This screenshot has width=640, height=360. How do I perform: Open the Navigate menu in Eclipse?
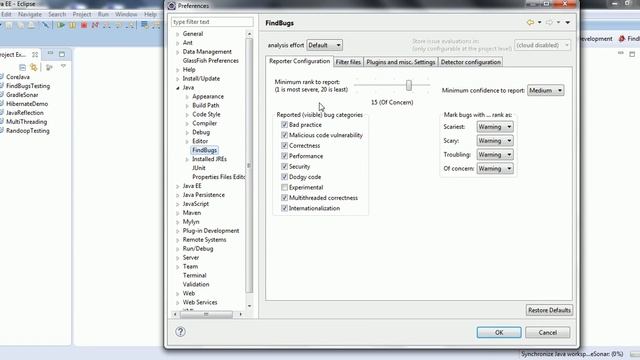tap(30, 14)
